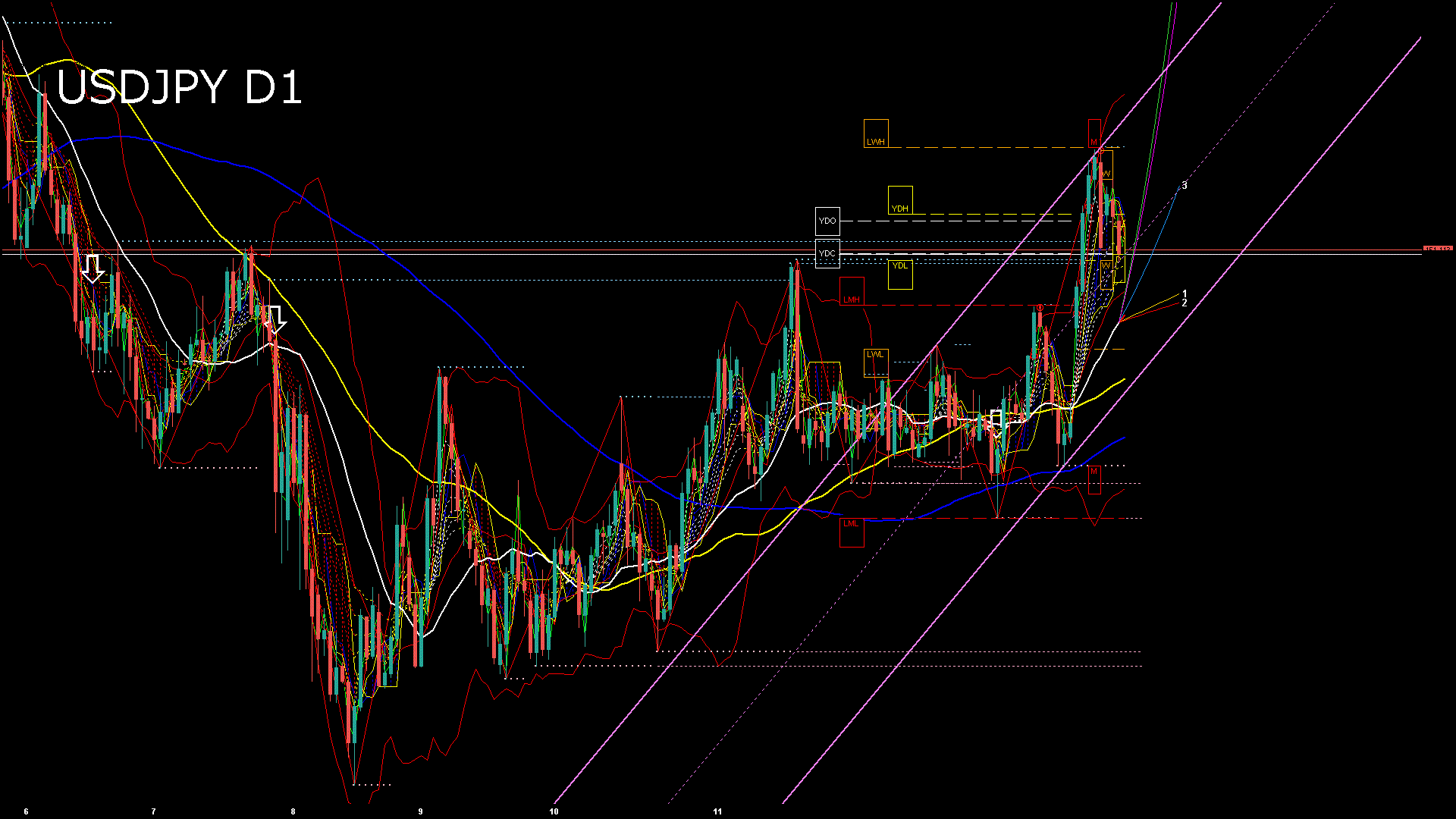This screenshot has width=1456, height=819.
Task: Select the red LMH label box
Action: click(852, 292)
